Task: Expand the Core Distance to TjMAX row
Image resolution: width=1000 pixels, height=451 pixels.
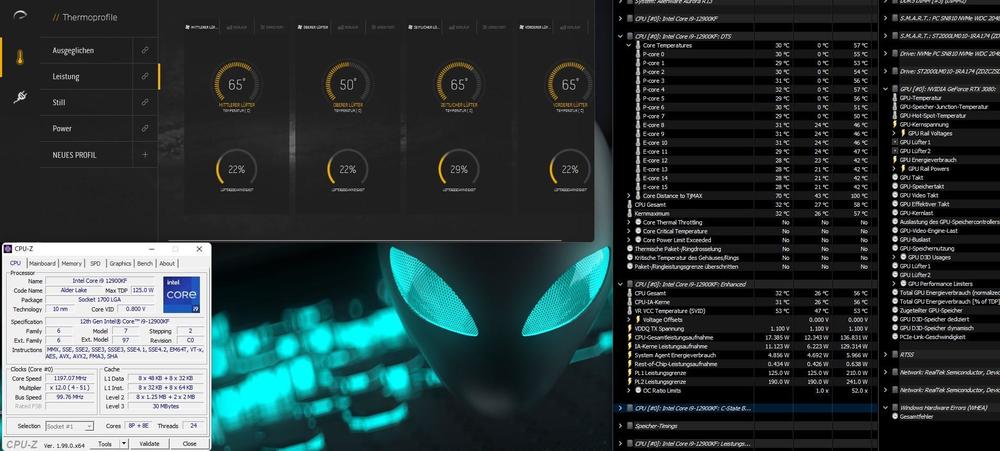Action: (x=629, y=195)
